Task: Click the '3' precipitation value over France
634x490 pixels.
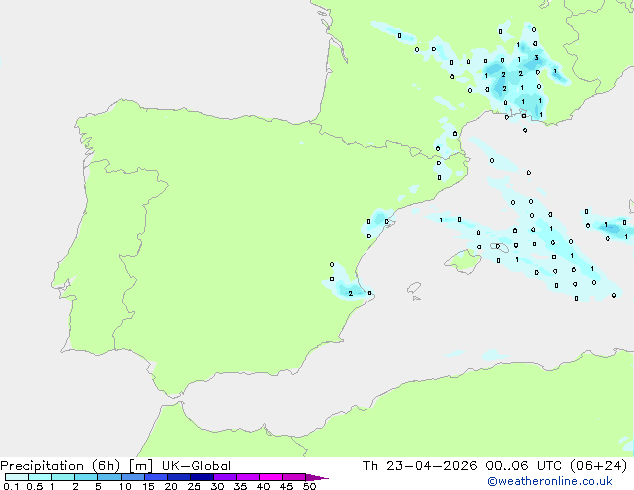Action: [x=537, y=58]
